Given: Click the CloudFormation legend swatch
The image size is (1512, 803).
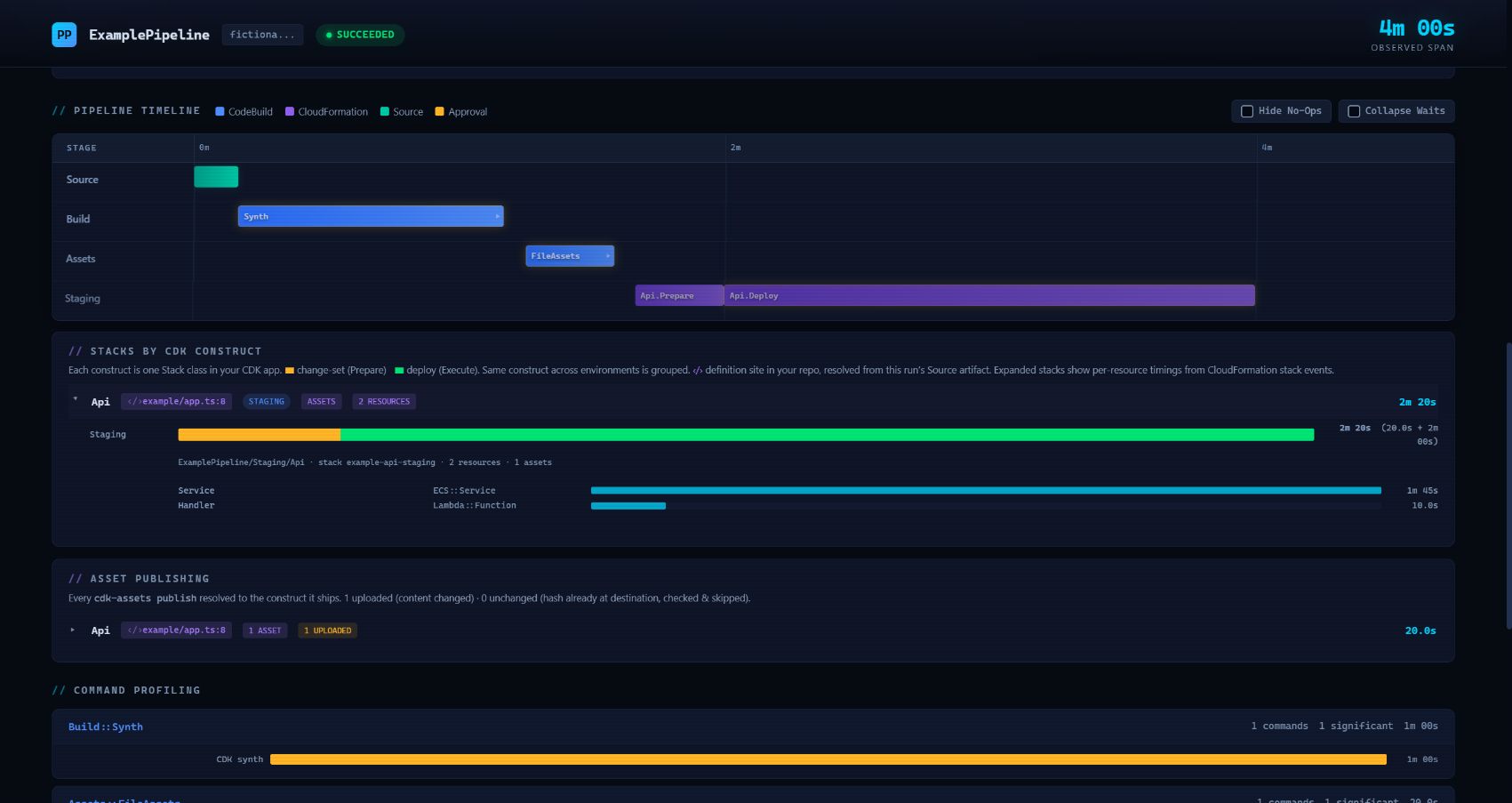Looking at the screenshot, I should [x=290, y=111].
